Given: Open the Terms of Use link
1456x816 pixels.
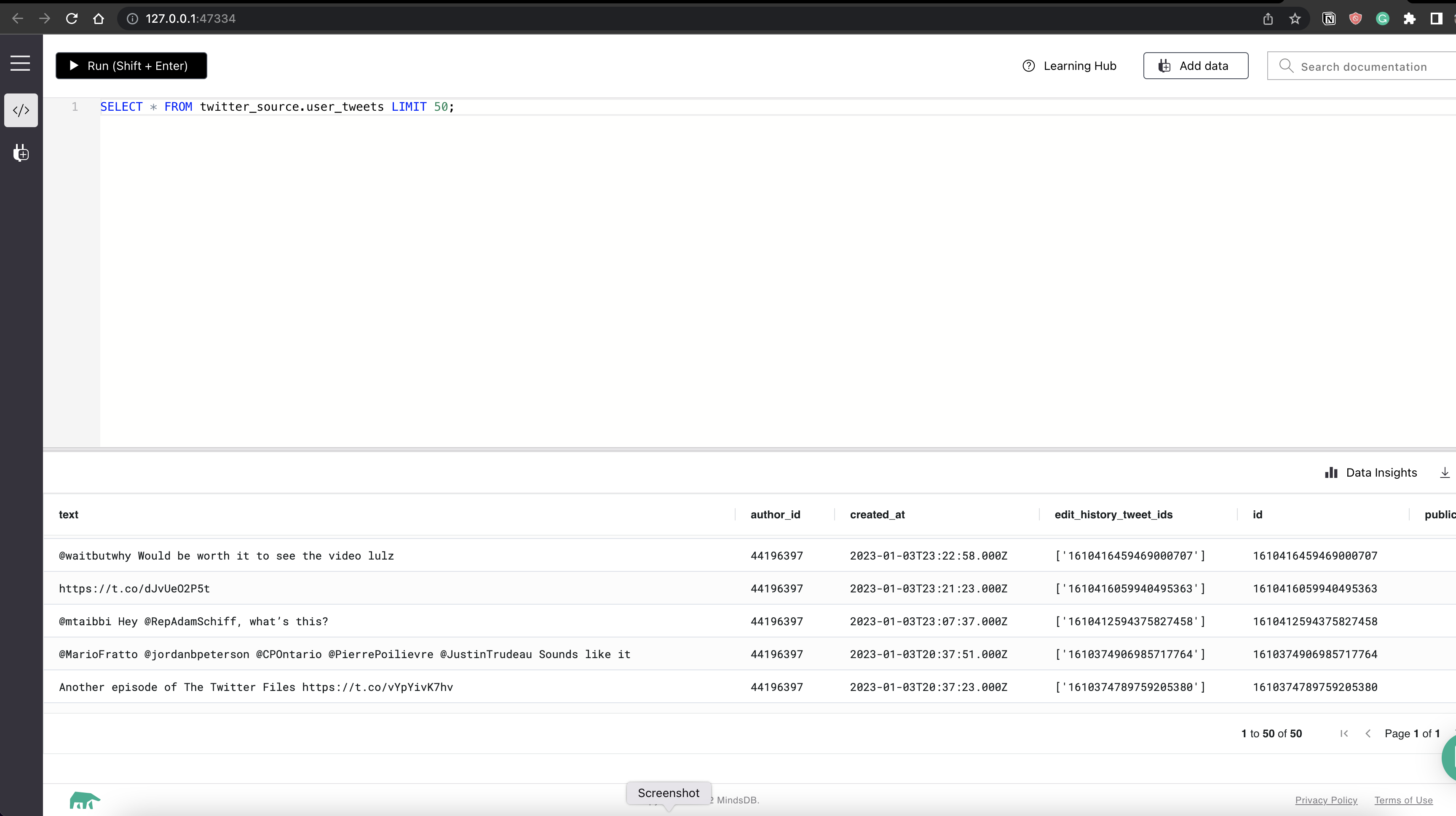Looking at the screenshot, I should 1403,800.
